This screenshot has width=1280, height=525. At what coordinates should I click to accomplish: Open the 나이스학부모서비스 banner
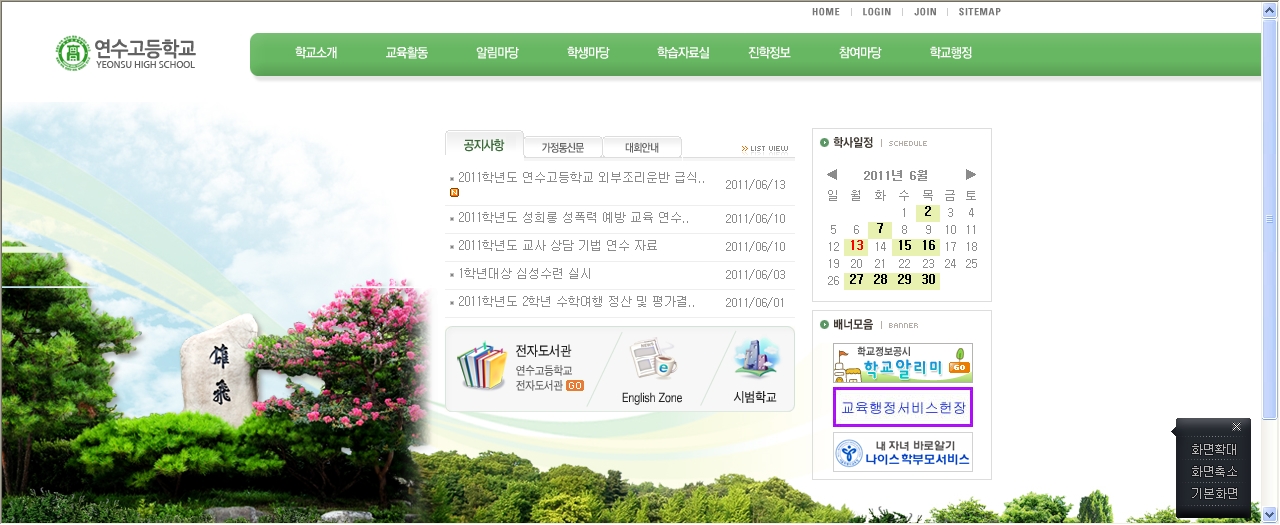[x=902, y=452]
